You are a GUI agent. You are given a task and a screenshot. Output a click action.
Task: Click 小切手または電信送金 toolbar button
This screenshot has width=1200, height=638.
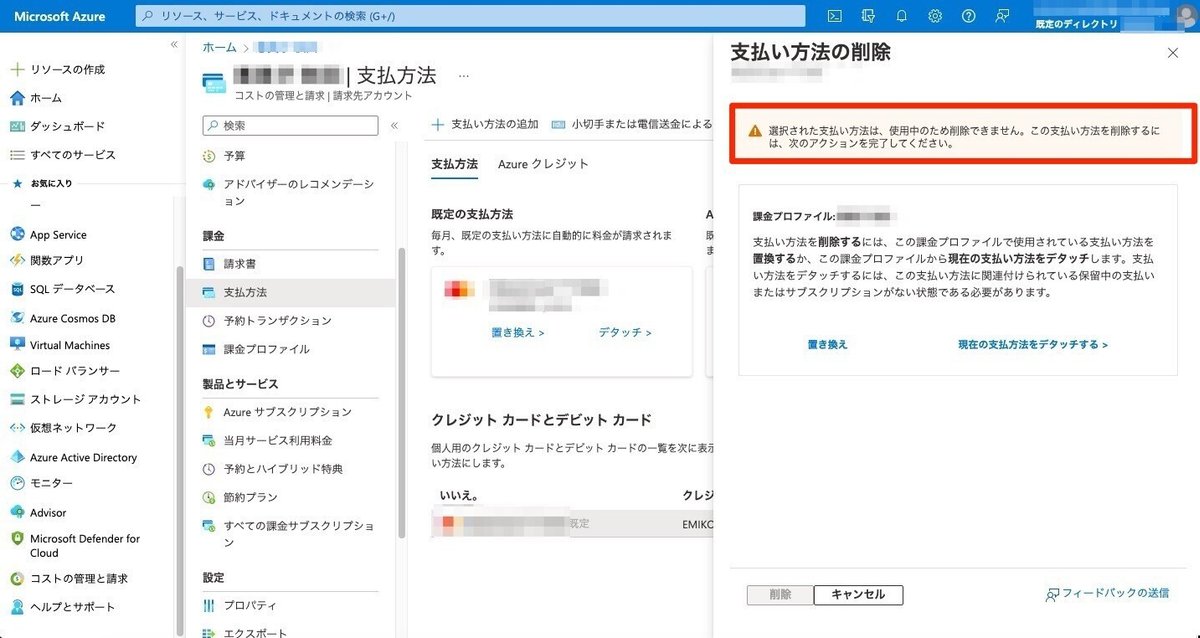pos(632,124)
